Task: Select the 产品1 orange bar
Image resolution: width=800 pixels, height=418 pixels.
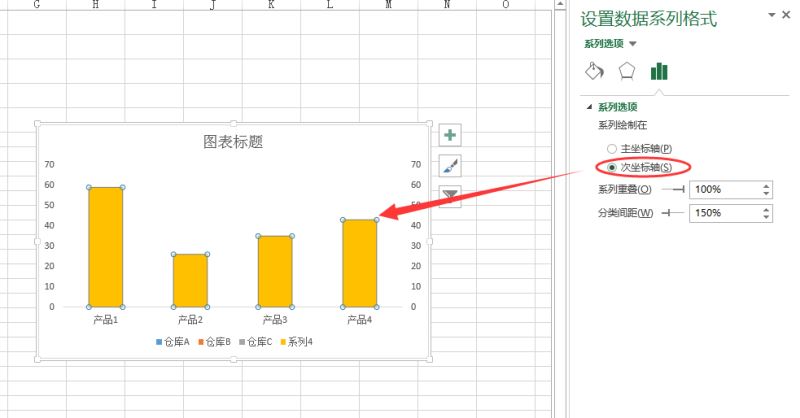Action: point(106,247)
